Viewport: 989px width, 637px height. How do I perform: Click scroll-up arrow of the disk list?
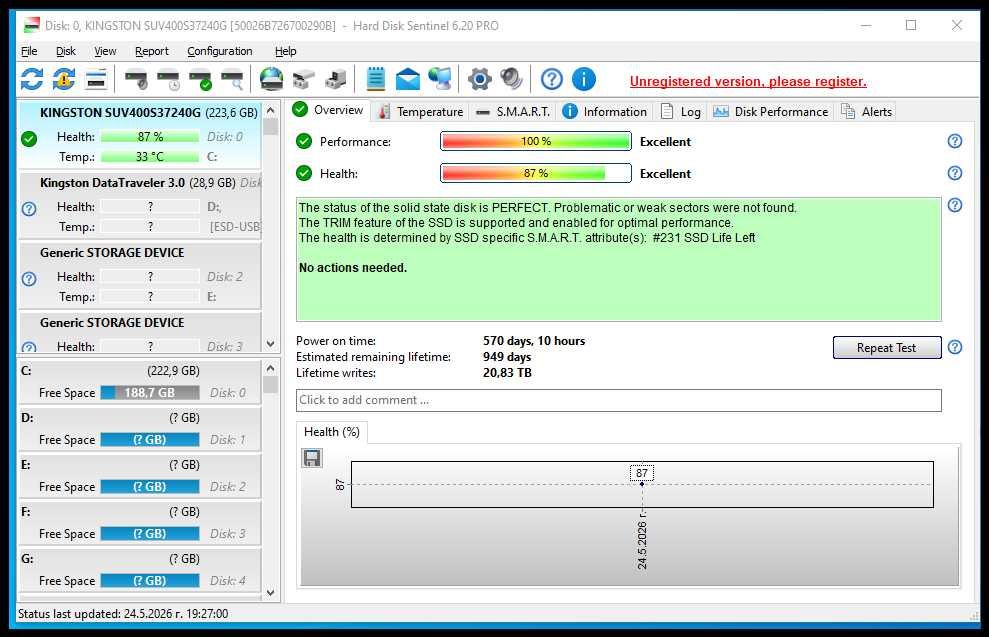pos(271,110)
